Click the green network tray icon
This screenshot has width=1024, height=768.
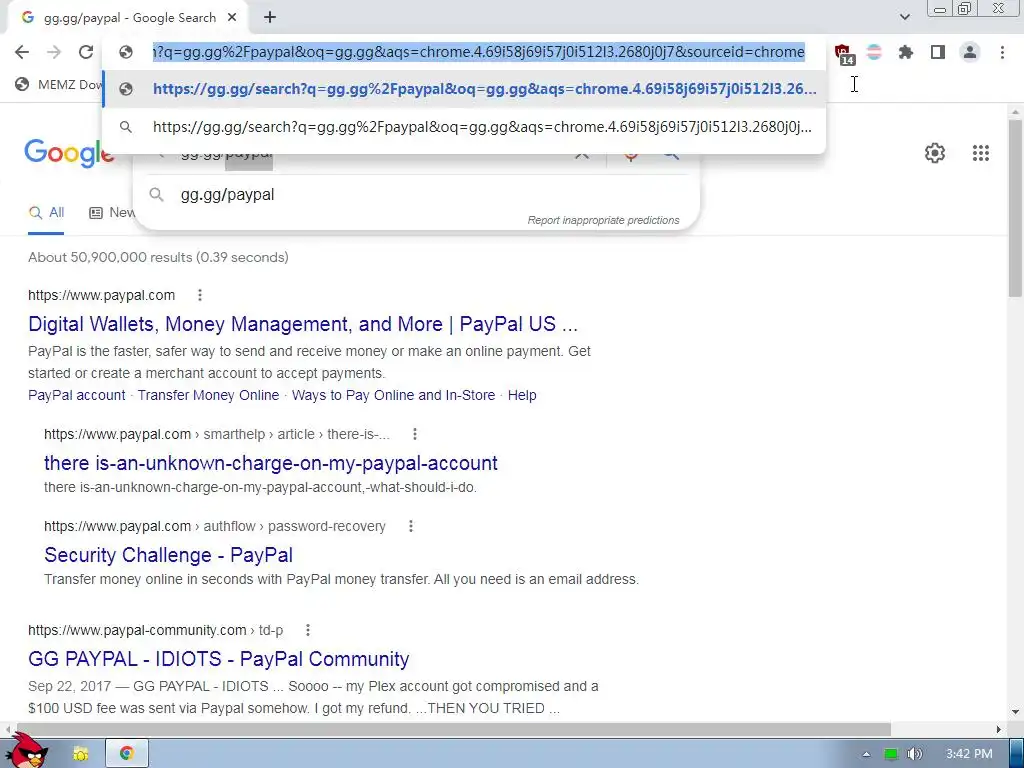[x=891, y=754]
